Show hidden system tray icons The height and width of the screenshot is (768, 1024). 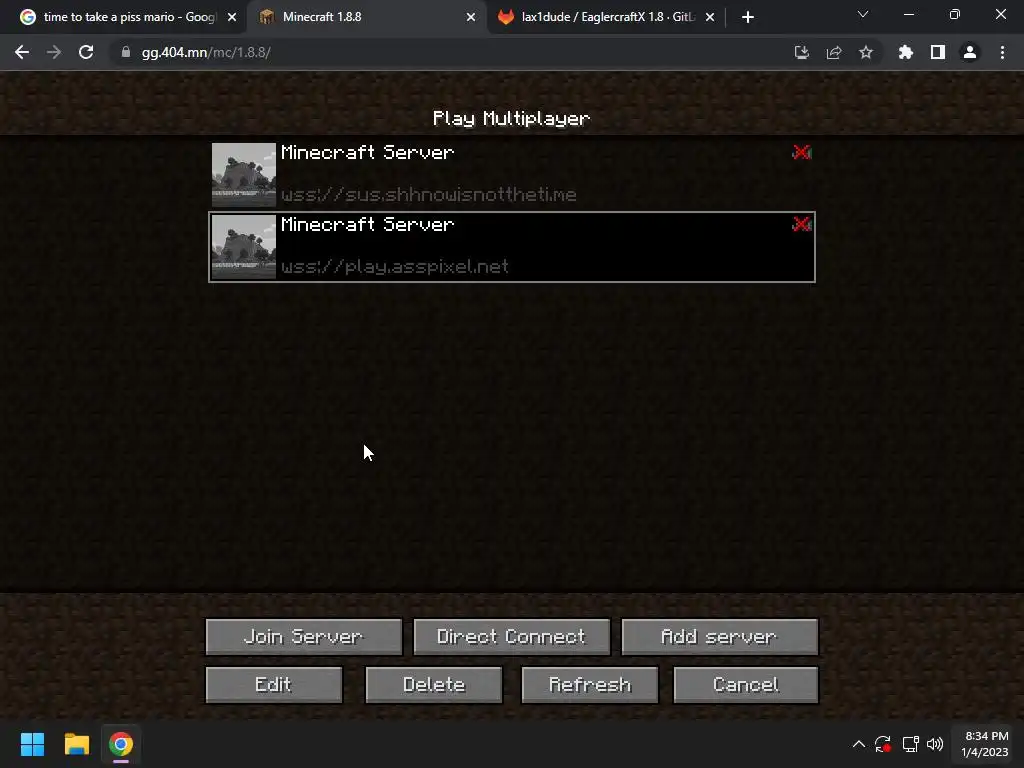tap(859, 744)
